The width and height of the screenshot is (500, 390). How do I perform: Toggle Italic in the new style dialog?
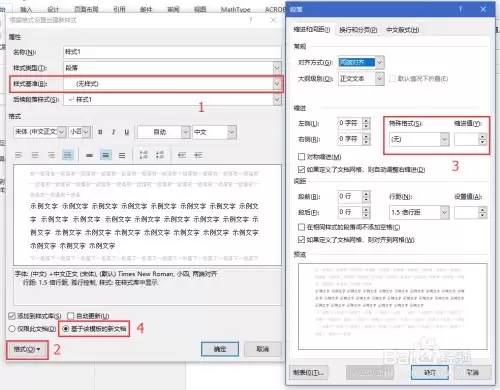coord(113,132)
